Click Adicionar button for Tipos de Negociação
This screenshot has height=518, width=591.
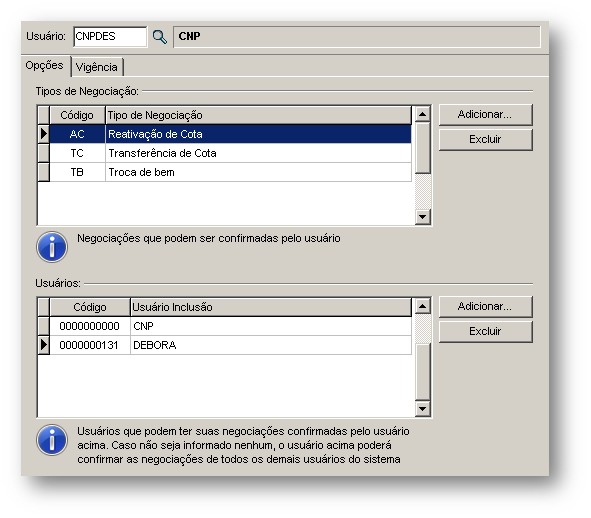485,115
